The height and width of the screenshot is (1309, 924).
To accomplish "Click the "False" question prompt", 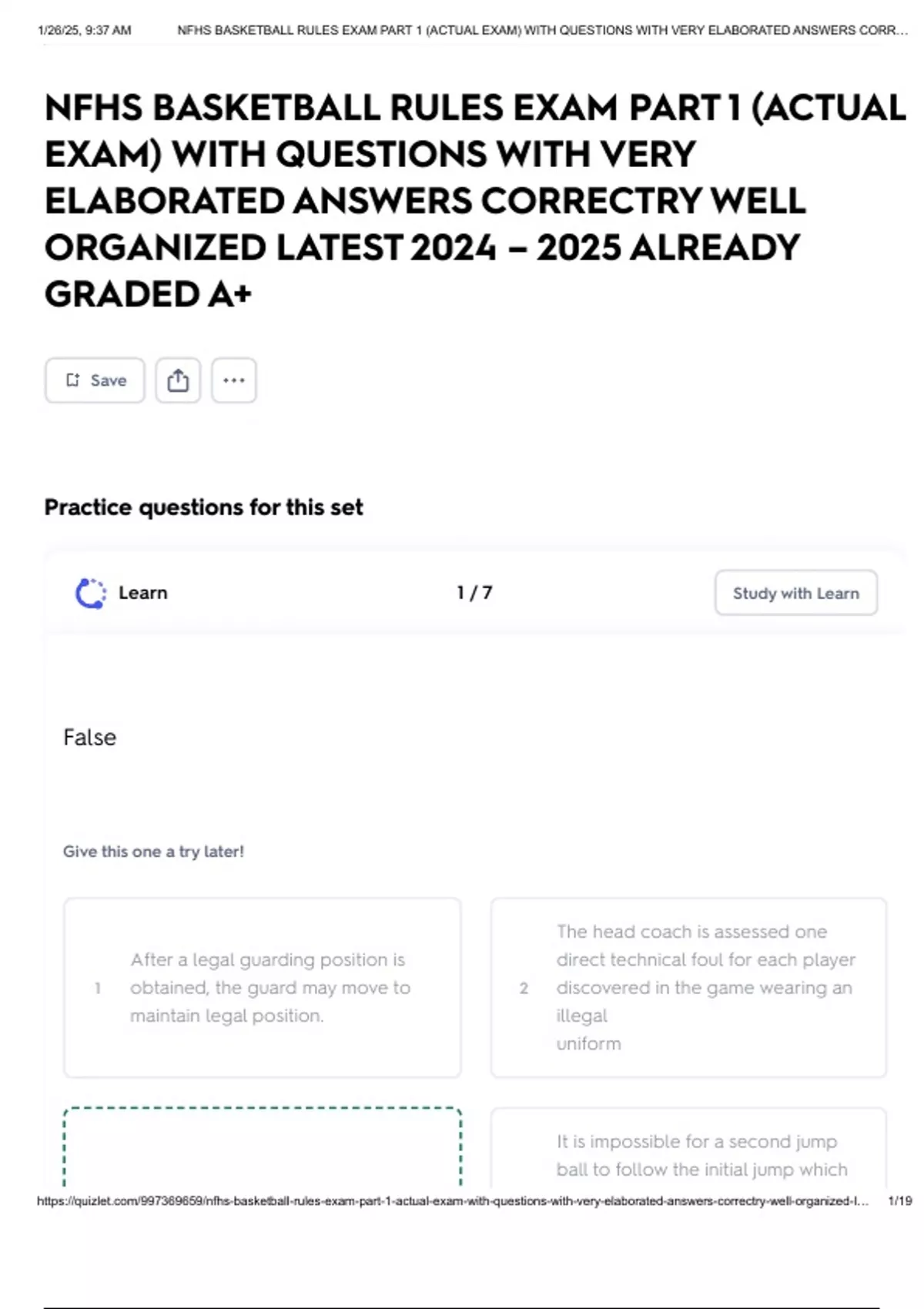I will coord(89,738).
